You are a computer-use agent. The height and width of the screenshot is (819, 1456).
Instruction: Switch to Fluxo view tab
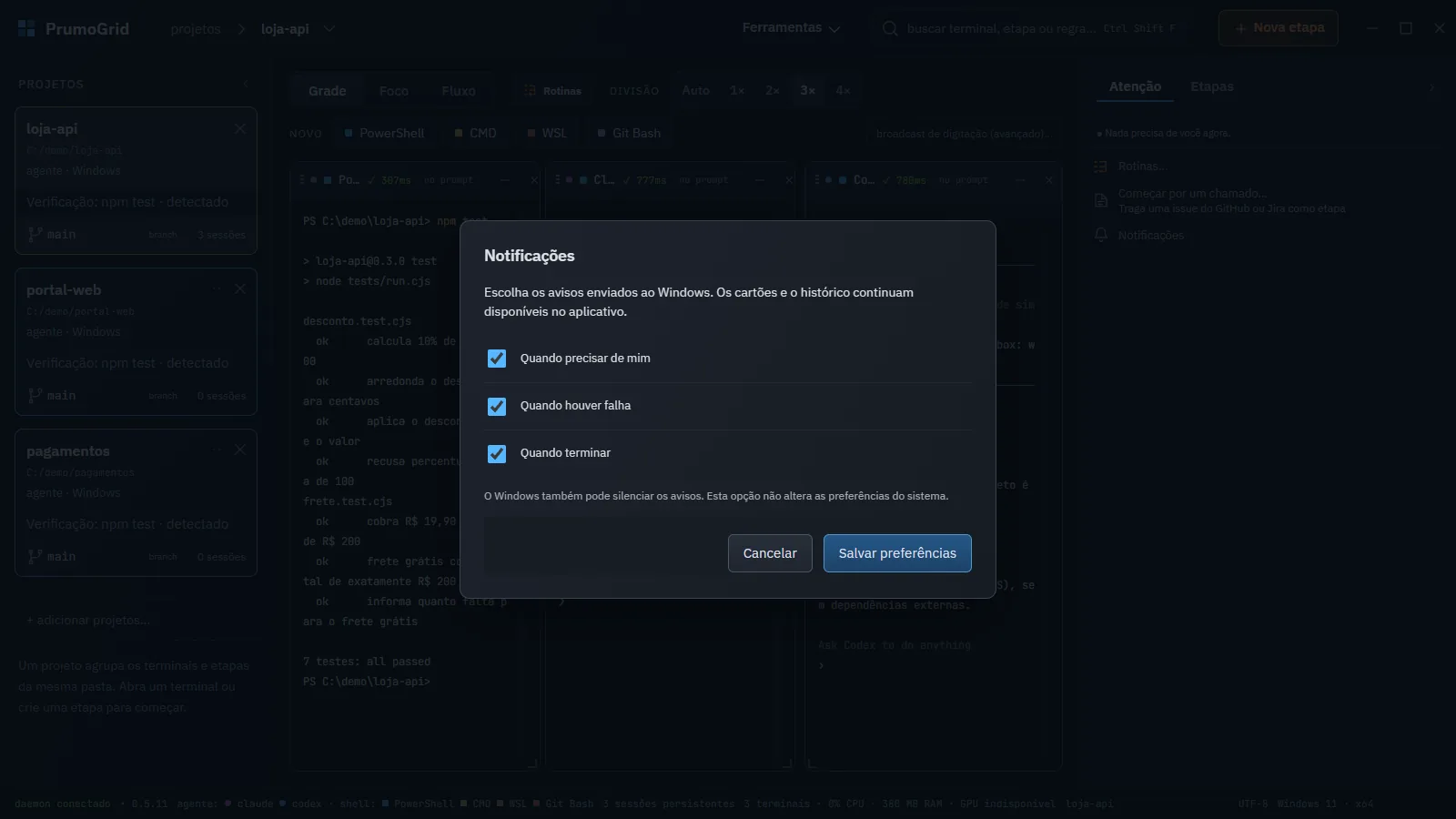pyautogui.click(x=459, y=91)
